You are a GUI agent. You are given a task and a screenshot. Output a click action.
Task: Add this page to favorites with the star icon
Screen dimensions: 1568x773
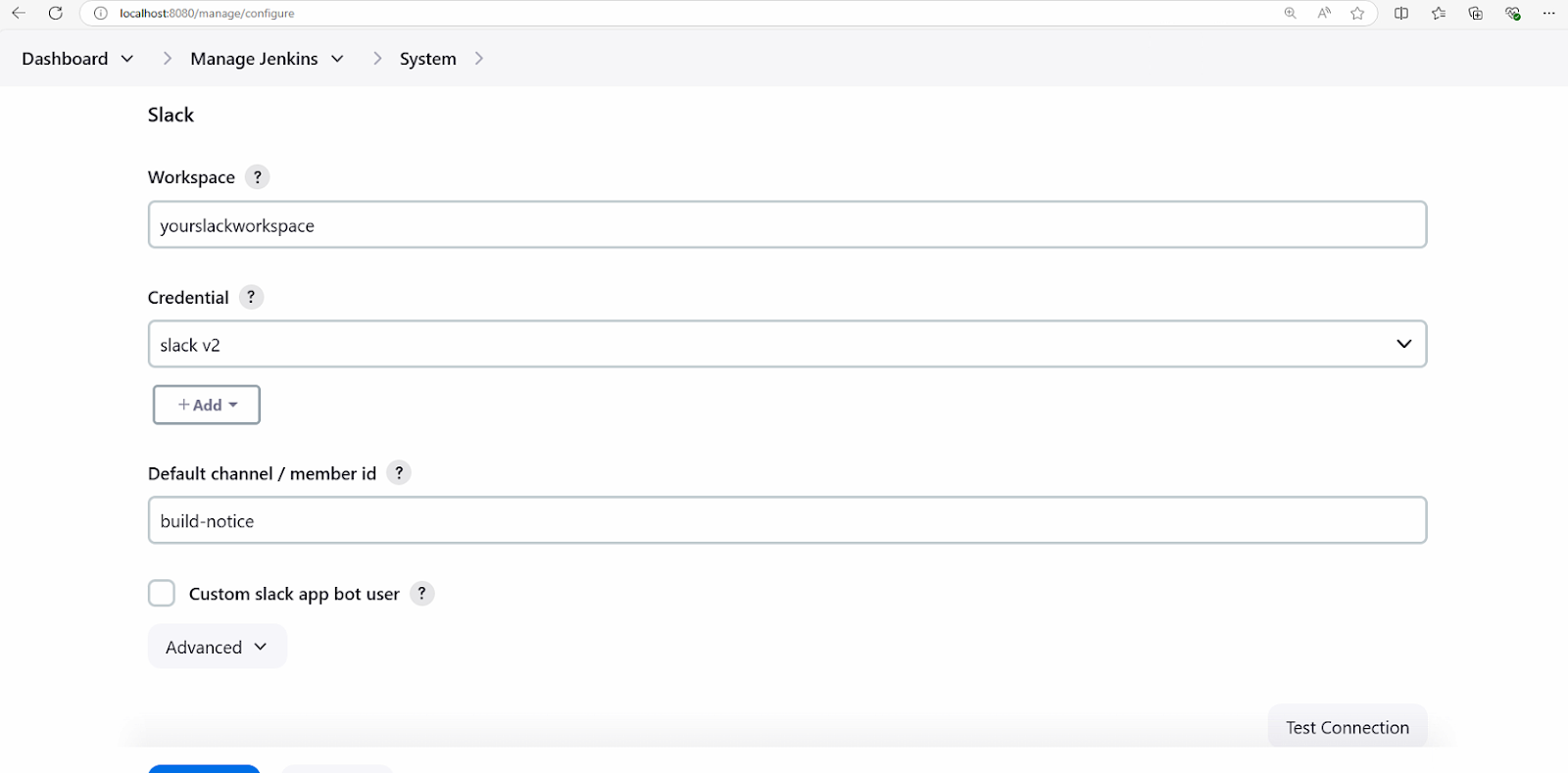(x=1357, y=14)
